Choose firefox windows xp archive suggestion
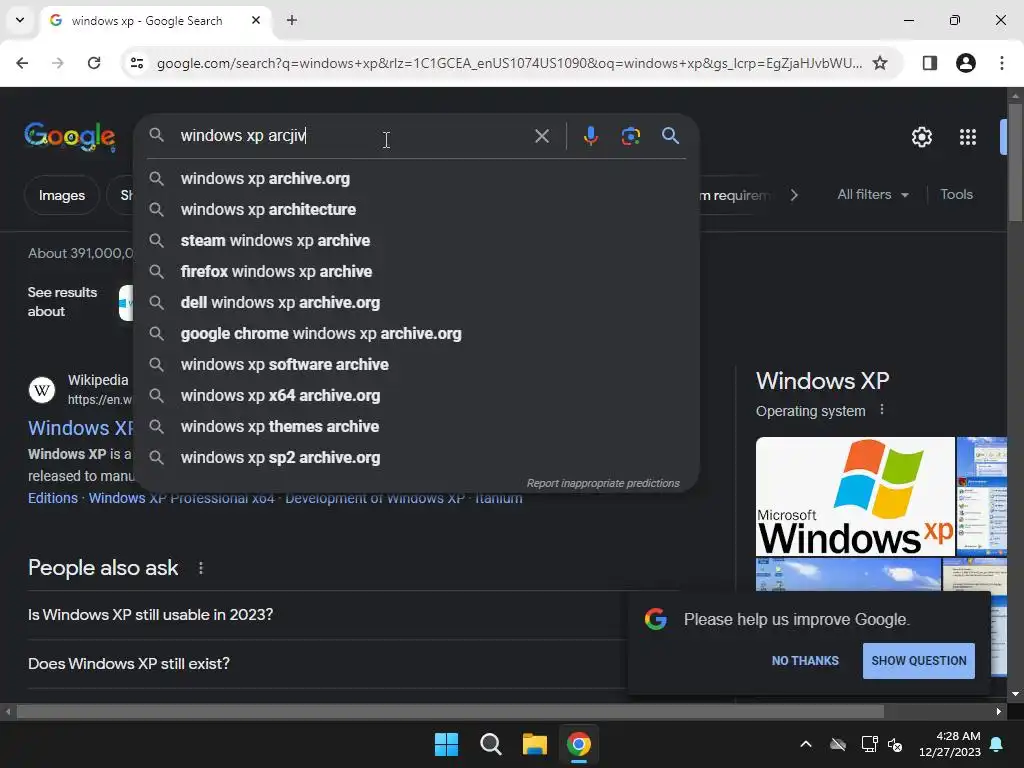 click(417, 272)
